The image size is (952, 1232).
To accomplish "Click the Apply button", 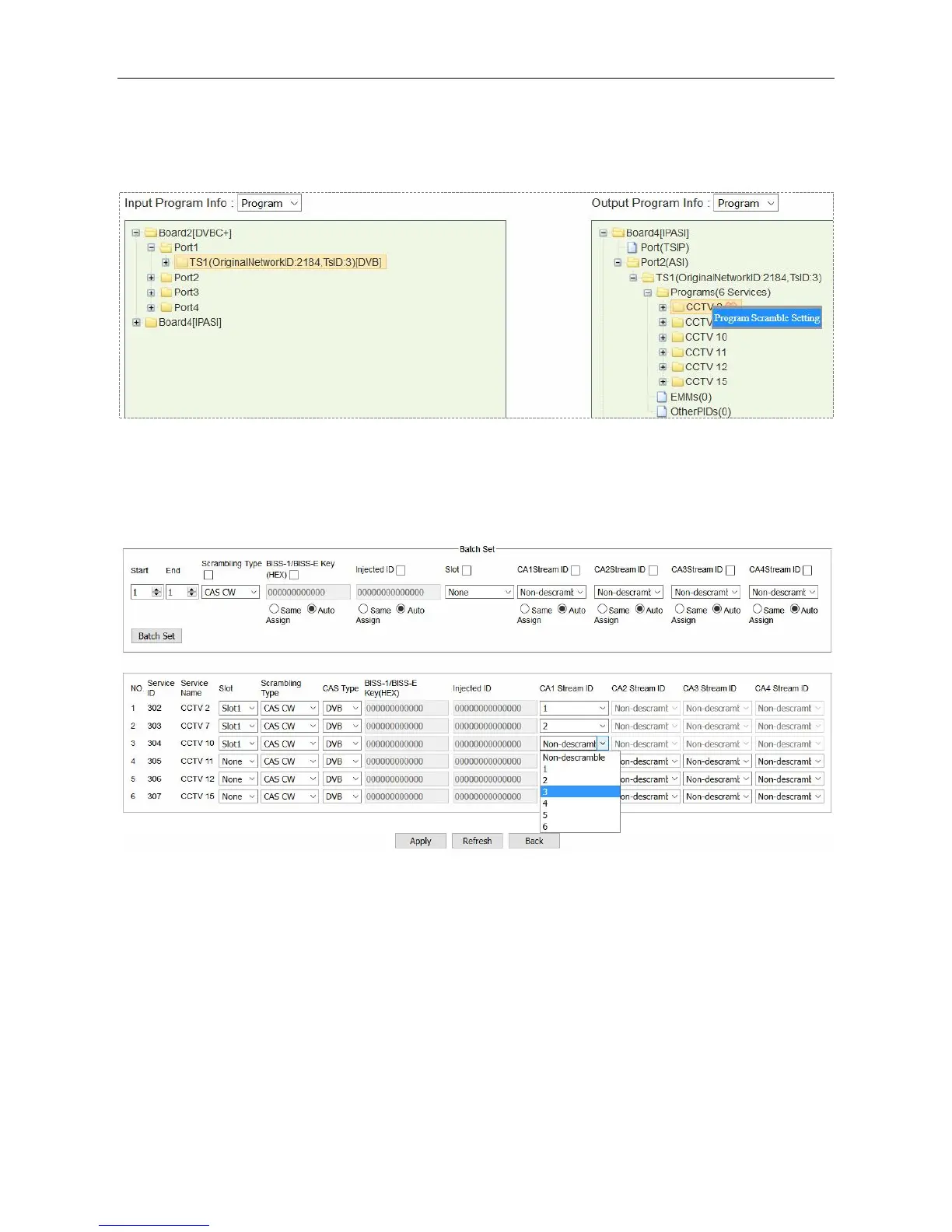I will point(420,841).
